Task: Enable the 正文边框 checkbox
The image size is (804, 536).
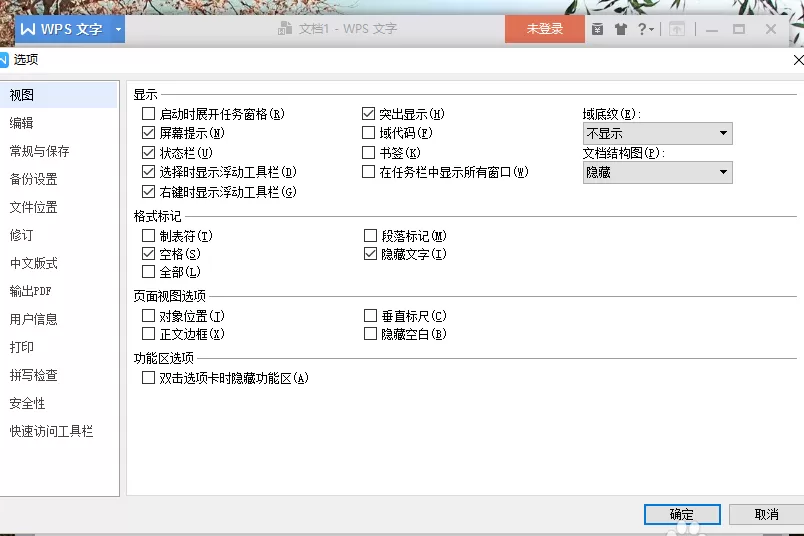Action: pos(148,334)
